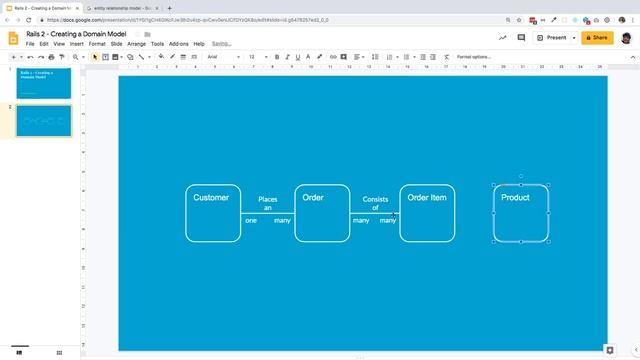This screenshot has height=360, width=640.
Task: Click the new slide plus button
Action: 13,57
